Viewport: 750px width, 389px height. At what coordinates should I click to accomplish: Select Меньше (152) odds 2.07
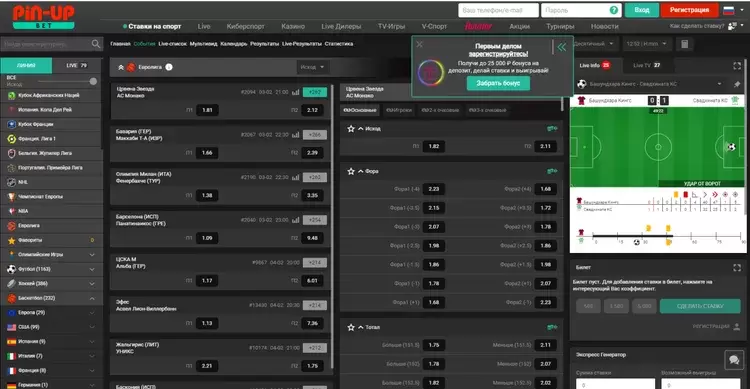coord(545,364)
